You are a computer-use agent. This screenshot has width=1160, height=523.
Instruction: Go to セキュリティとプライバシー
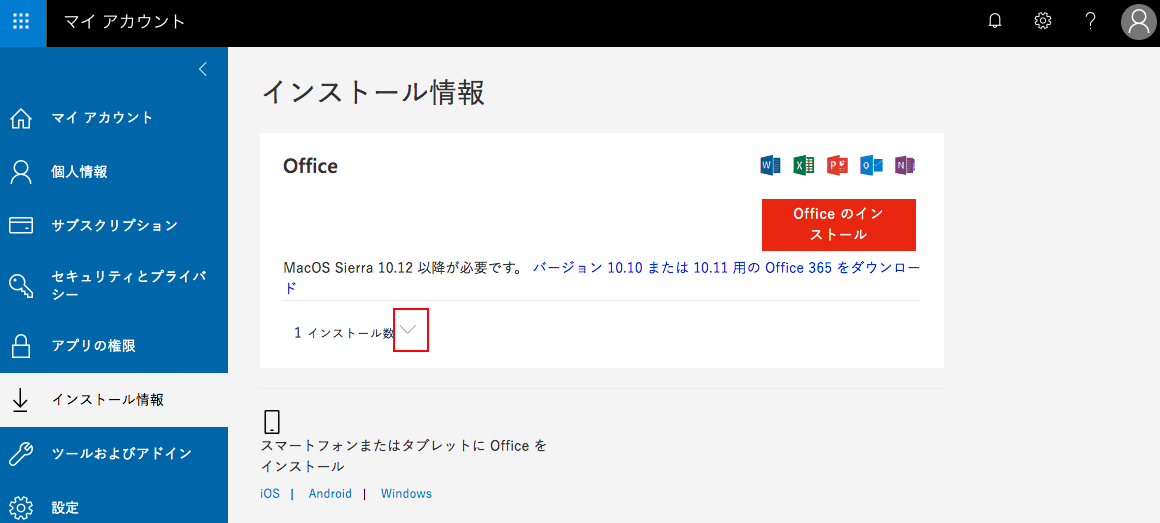coord(114,286)
